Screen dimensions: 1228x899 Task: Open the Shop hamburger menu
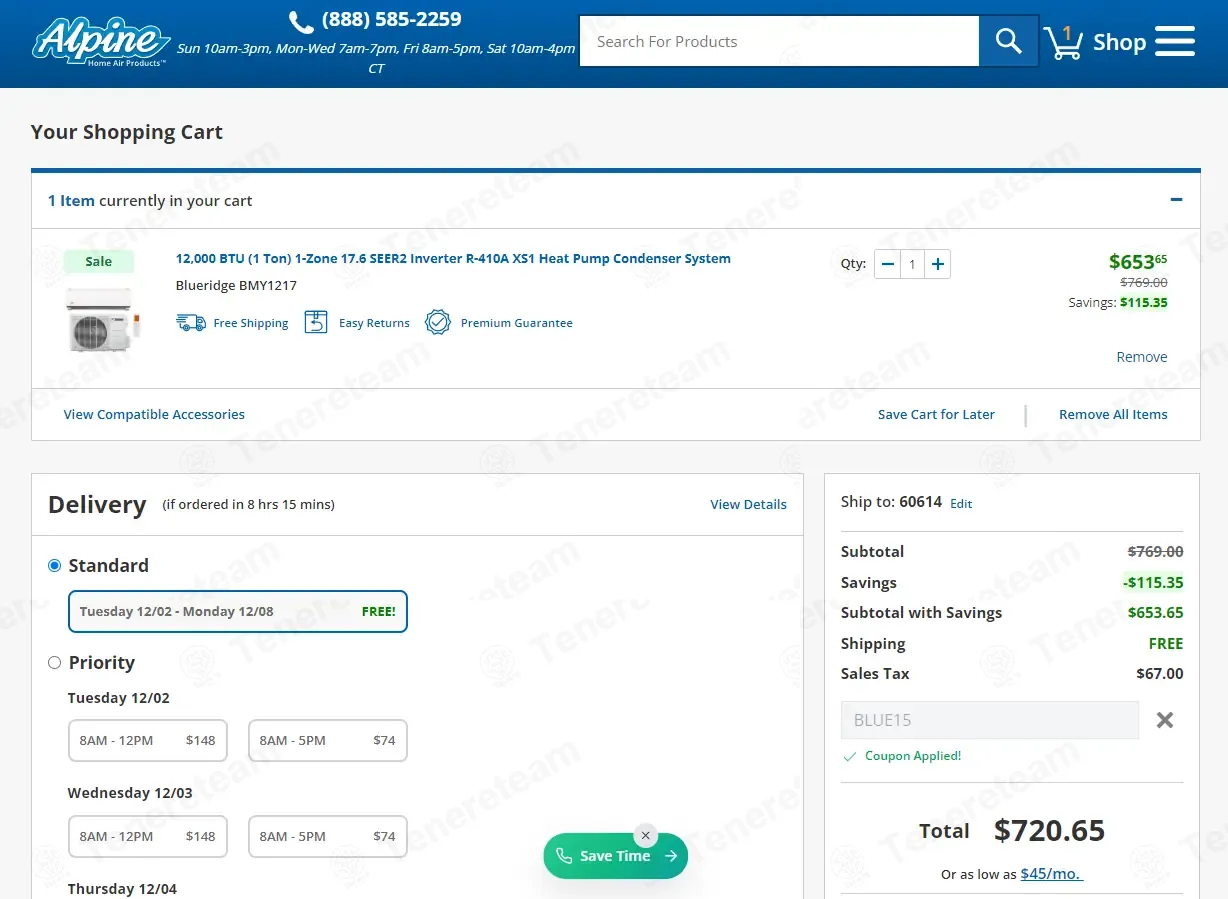click(1174, 42)
